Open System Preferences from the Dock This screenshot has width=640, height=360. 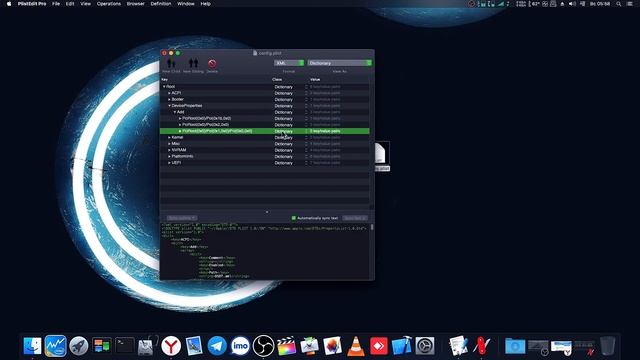tap(425, 346)
